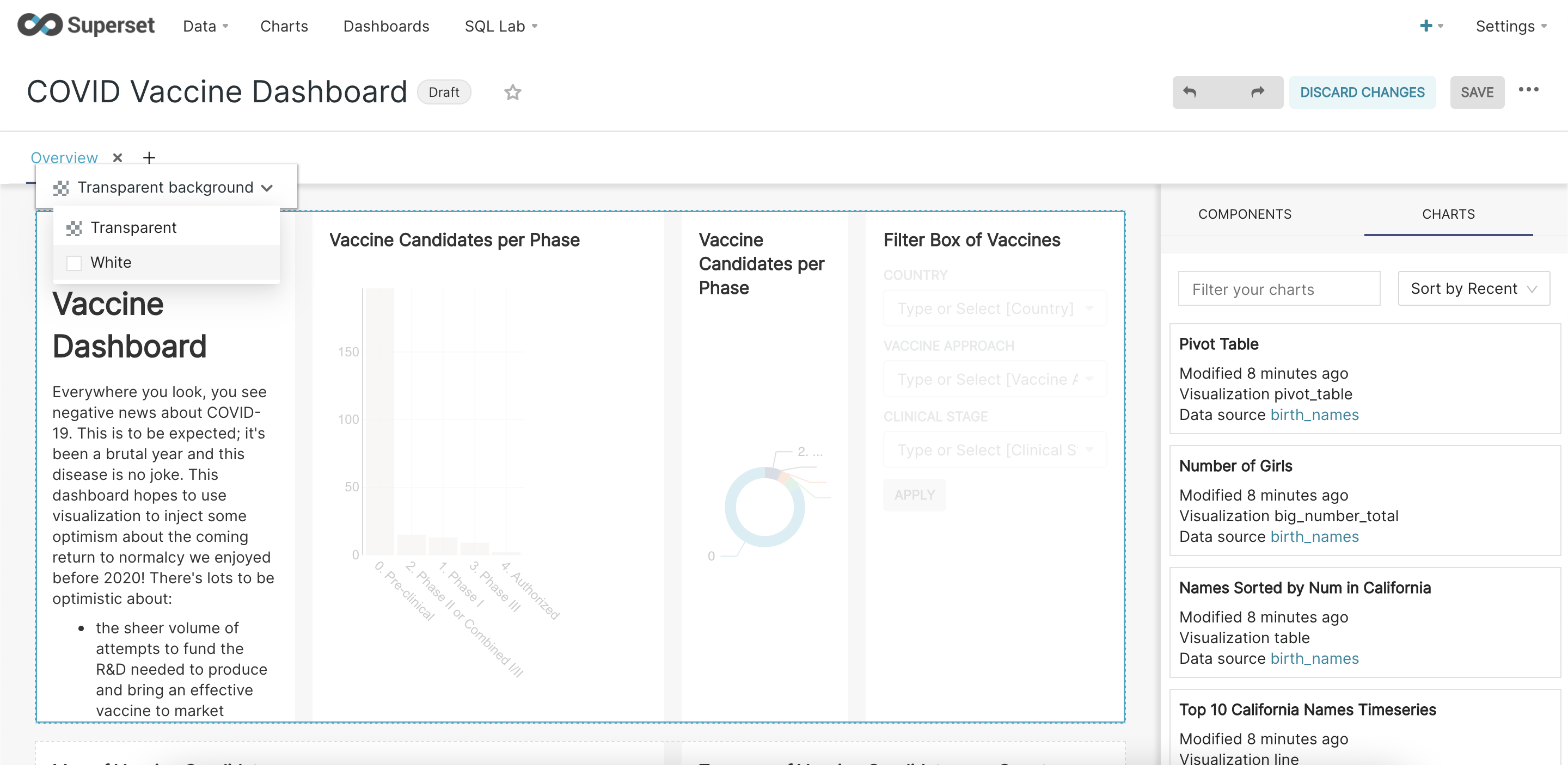Screen dimensions: 1568x765
Task: Click the blue plus new-item icon
Action: pos(1425,26)
